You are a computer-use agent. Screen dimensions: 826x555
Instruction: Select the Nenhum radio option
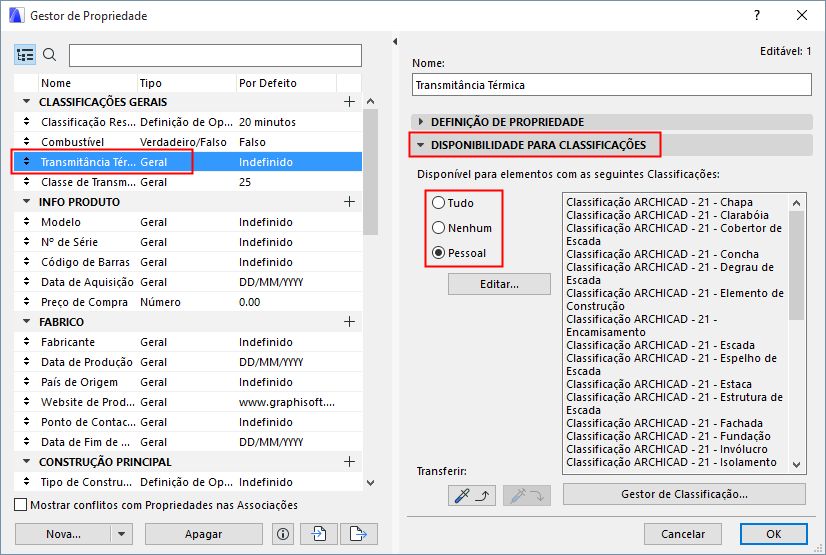point(438,227)
